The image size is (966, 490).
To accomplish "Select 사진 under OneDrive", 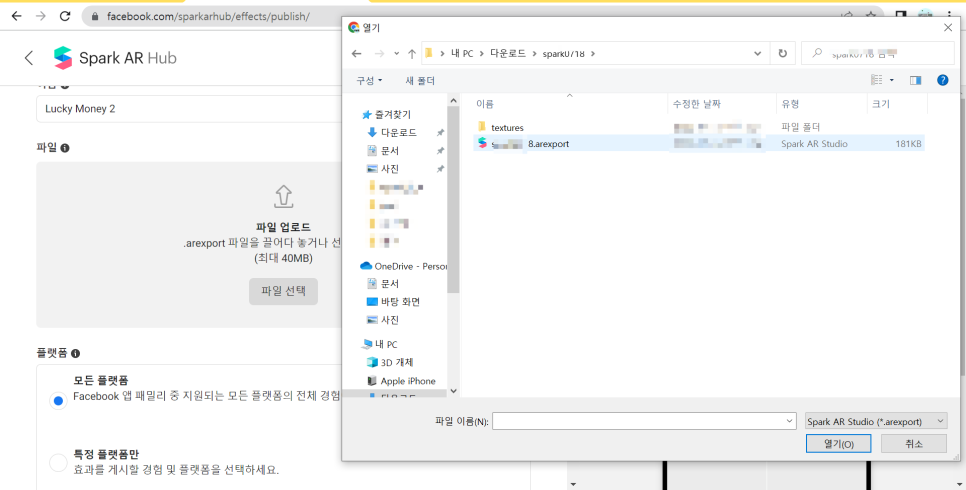I will [390, 320].
